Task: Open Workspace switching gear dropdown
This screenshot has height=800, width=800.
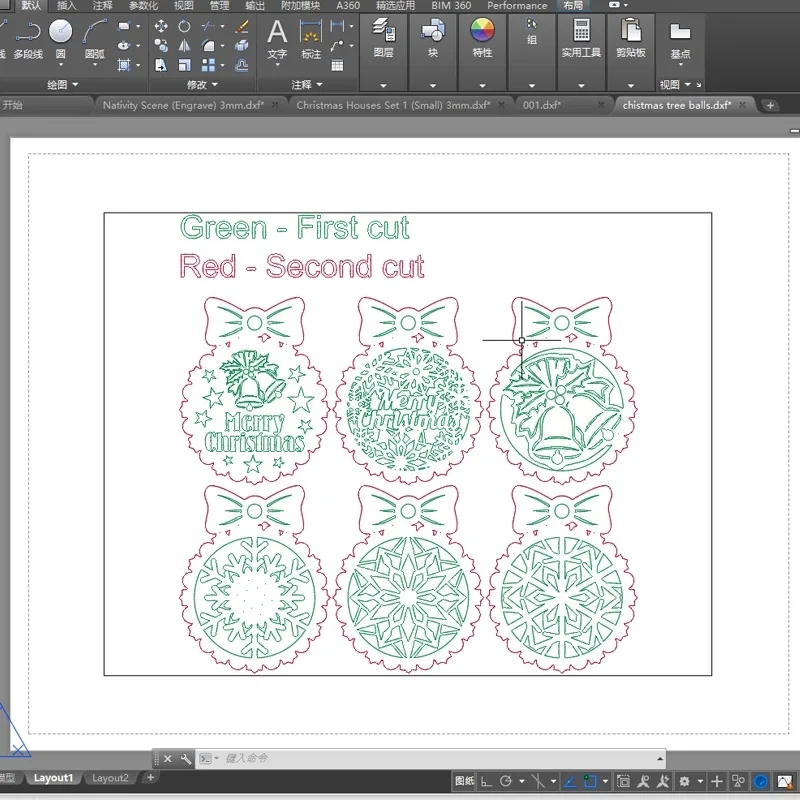Action: pyautogui.click(x=700, y=781)
